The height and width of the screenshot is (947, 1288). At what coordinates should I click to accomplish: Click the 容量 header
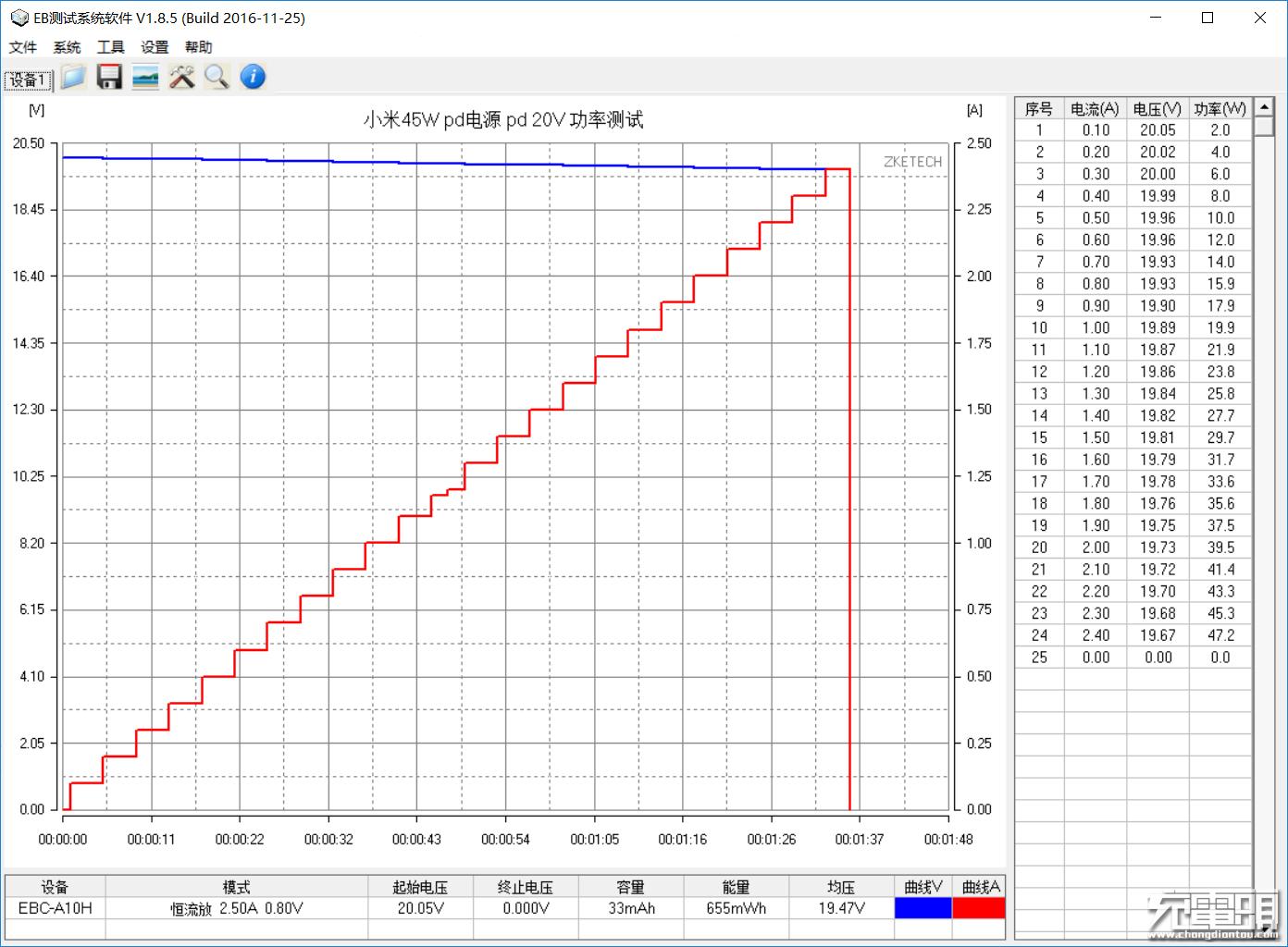click(631, 887)
